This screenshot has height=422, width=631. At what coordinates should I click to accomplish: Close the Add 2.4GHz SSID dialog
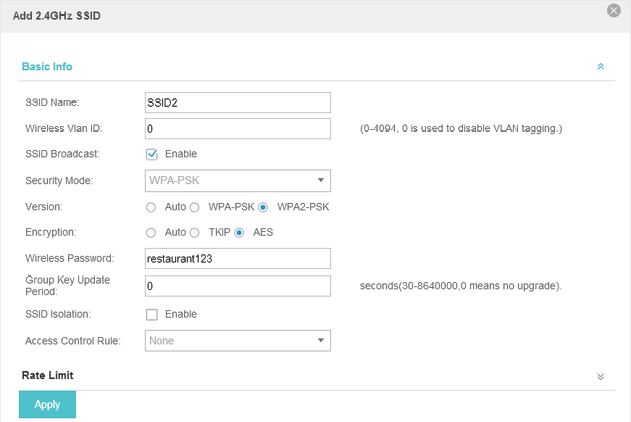(614, 10)
